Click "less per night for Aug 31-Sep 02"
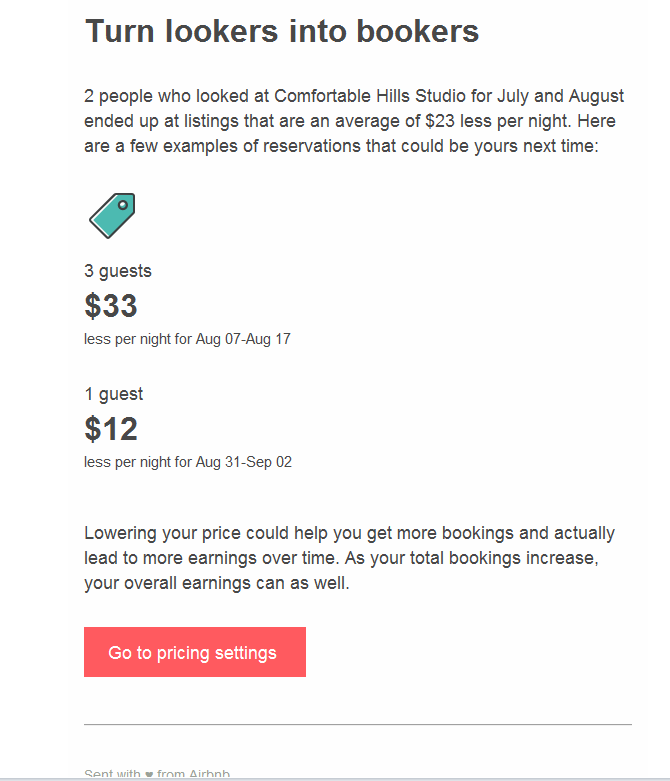The height and width of the screenshot is (781, 670). tap(188, 462)
